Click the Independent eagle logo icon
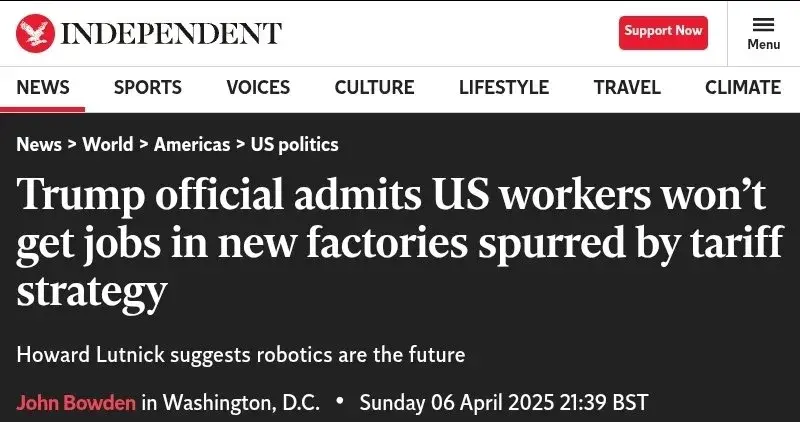 click(x=34, y=33)
